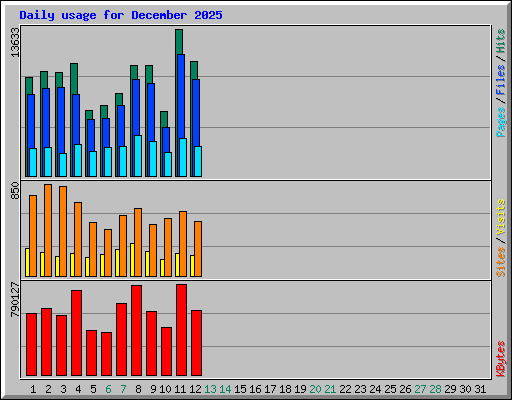Click the yellow Visits bar for day 8

tap(132, 260)
